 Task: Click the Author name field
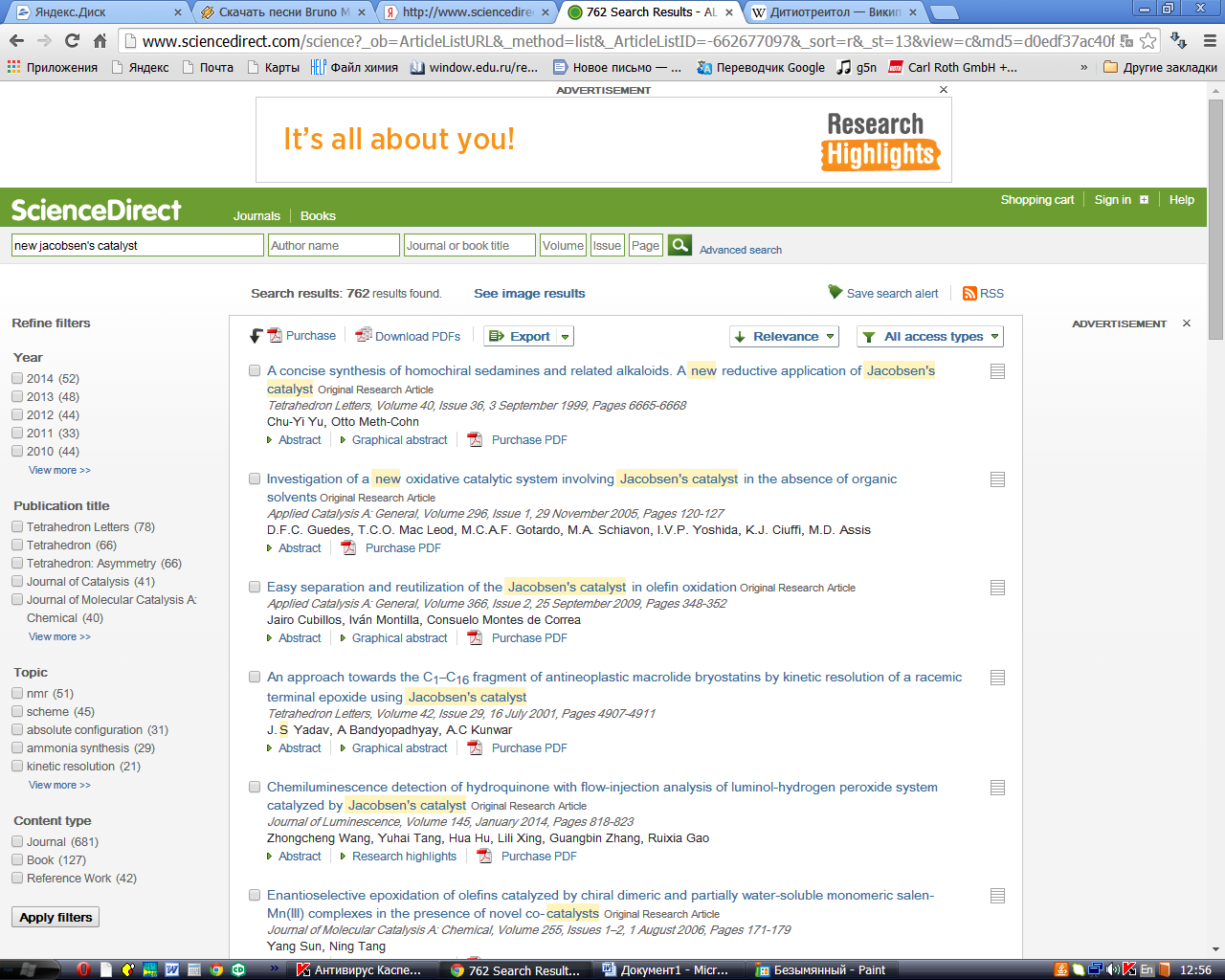pyautogui.click(x=333, y=245)
